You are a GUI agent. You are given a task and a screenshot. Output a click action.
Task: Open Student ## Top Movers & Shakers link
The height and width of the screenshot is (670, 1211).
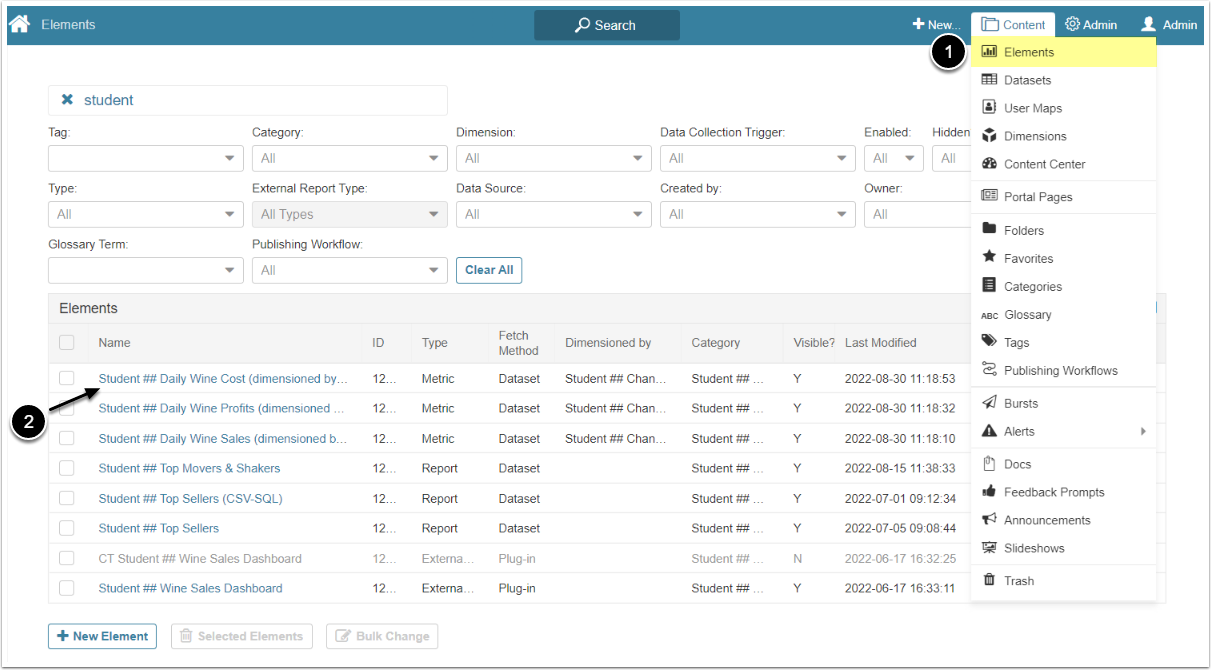[x=189, y=468]
